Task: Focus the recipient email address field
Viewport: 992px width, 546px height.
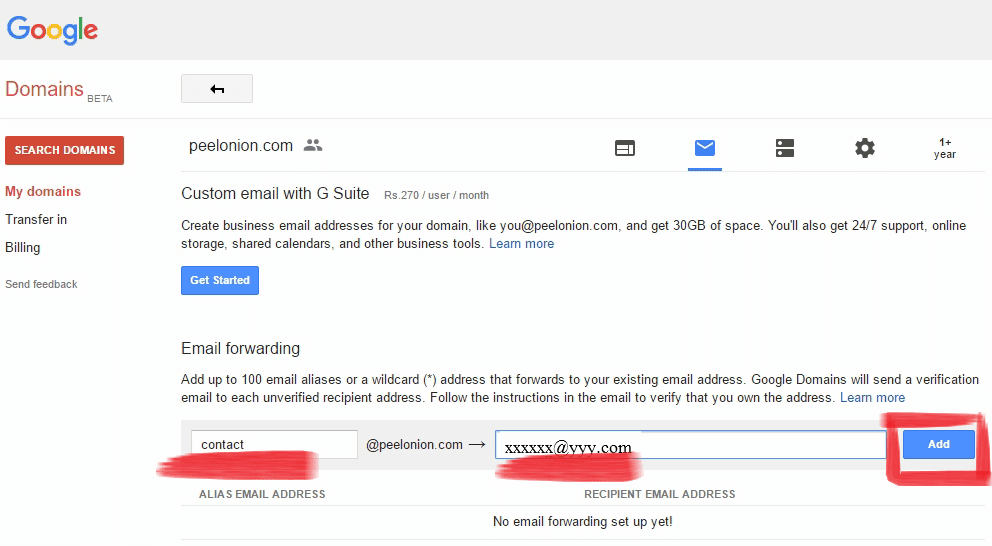Action: click(x=690, y=445)
